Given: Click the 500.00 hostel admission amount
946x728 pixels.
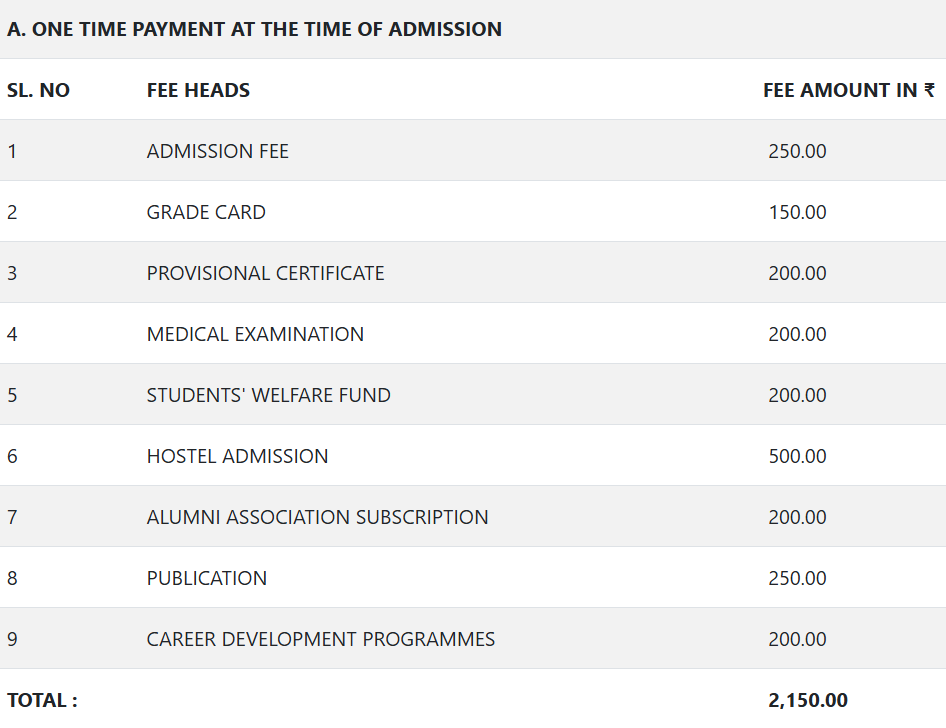Looking at the screenshot, I should 797,456.
